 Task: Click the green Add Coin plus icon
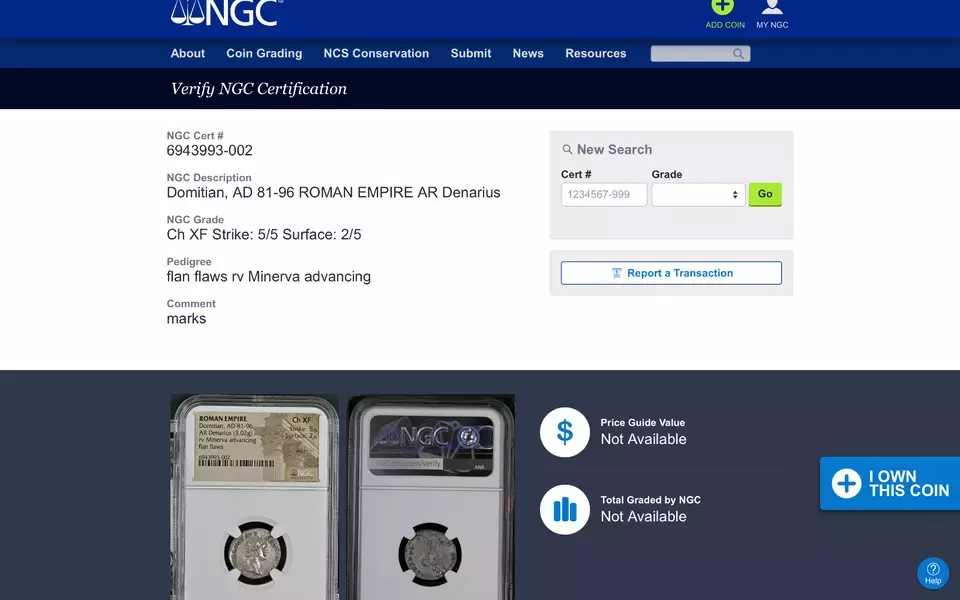point(724,7)
